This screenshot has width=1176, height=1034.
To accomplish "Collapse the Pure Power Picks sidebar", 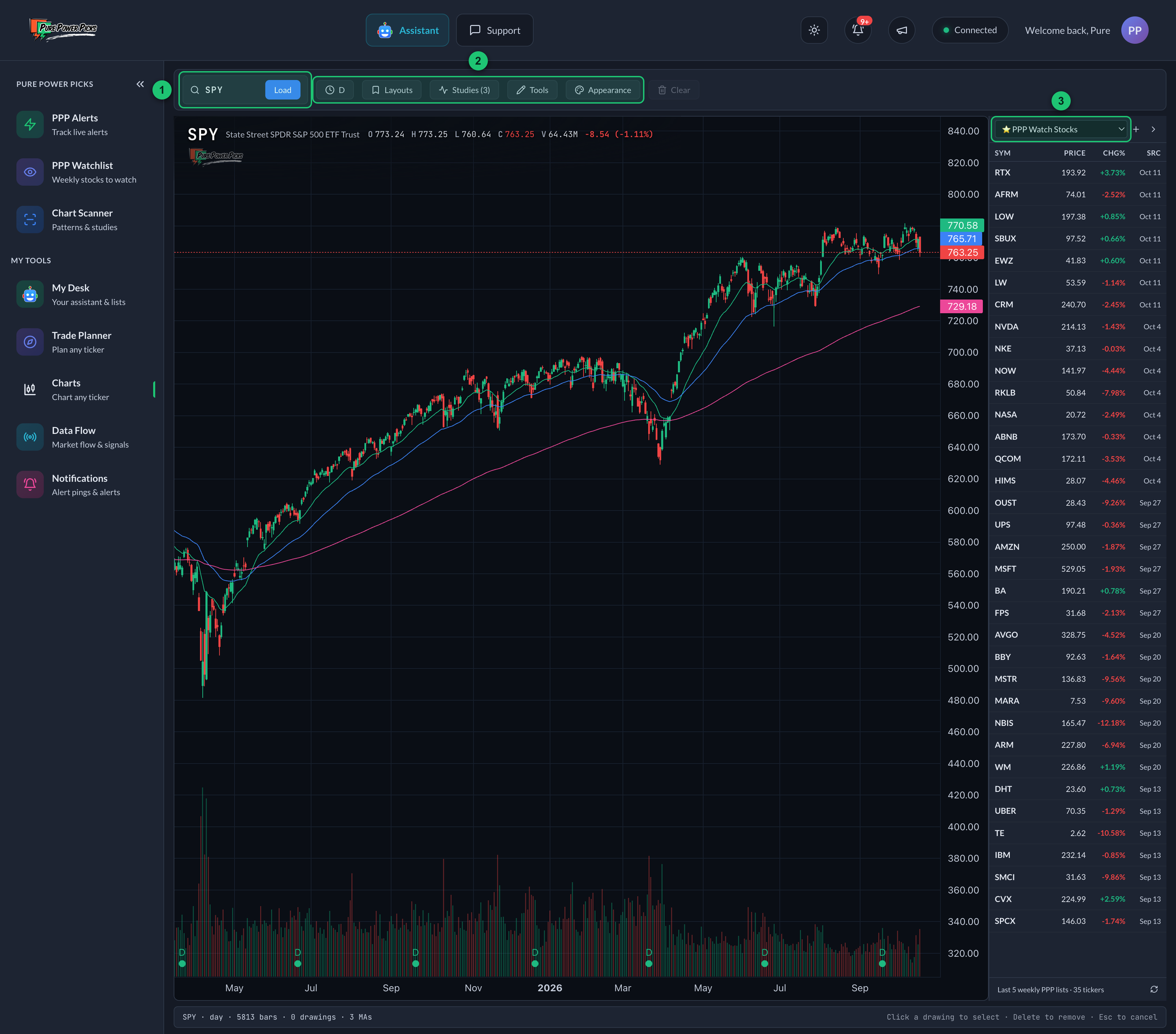I will pos(140,84).
